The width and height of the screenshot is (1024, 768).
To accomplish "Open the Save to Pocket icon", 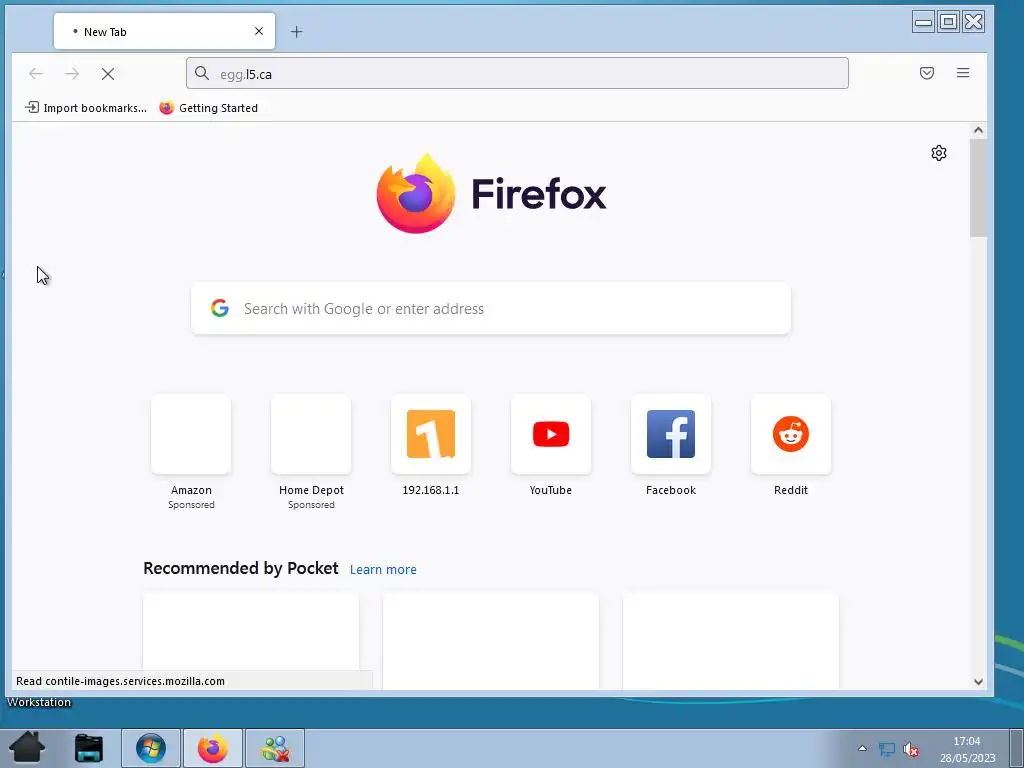I will (x=927, y=72).
